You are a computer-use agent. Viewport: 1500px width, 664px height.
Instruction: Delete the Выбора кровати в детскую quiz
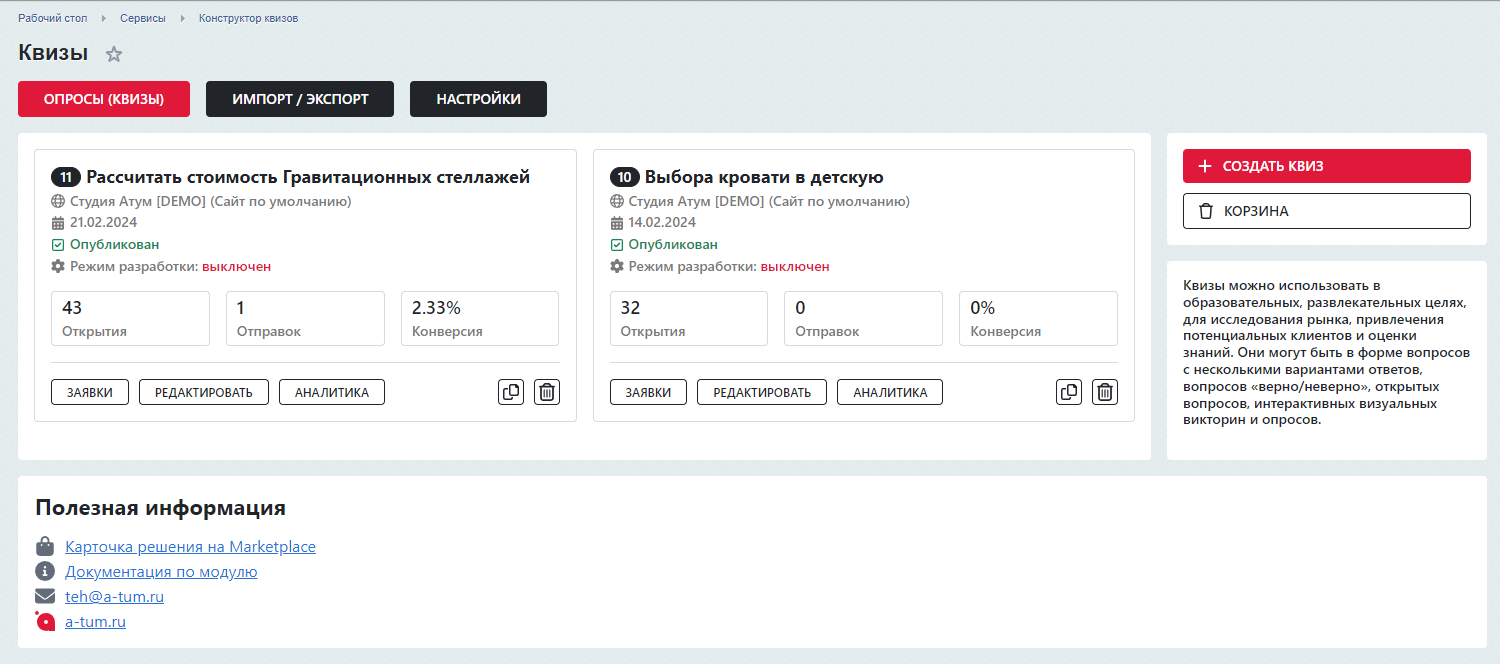coord(1105,392)
